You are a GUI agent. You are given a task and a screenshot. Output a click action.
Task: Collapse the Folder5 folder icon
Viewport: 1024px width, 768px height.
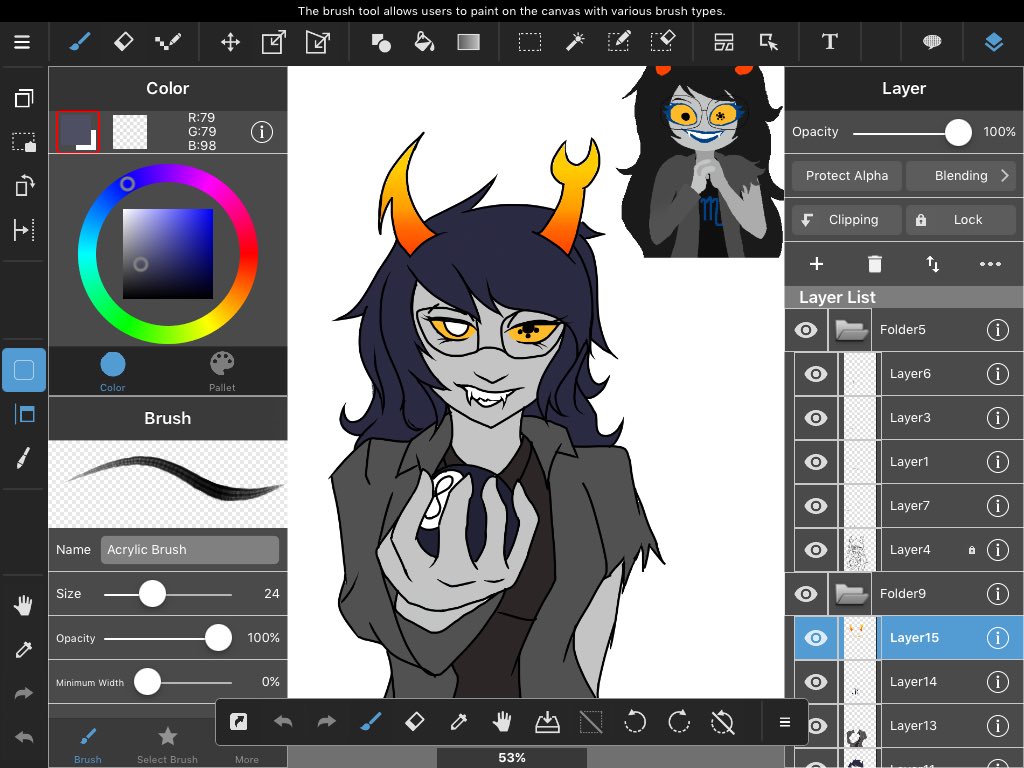pos(850,330)
